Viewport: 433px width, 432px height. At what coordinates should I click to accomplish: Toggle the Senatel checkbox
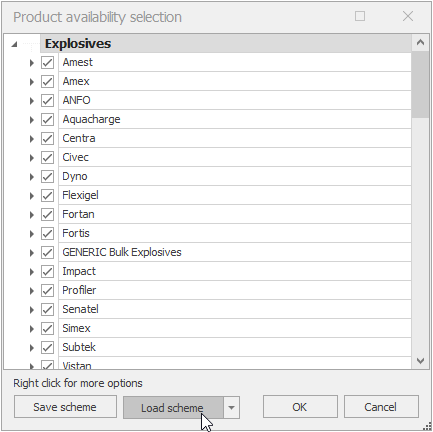[47, 309]
